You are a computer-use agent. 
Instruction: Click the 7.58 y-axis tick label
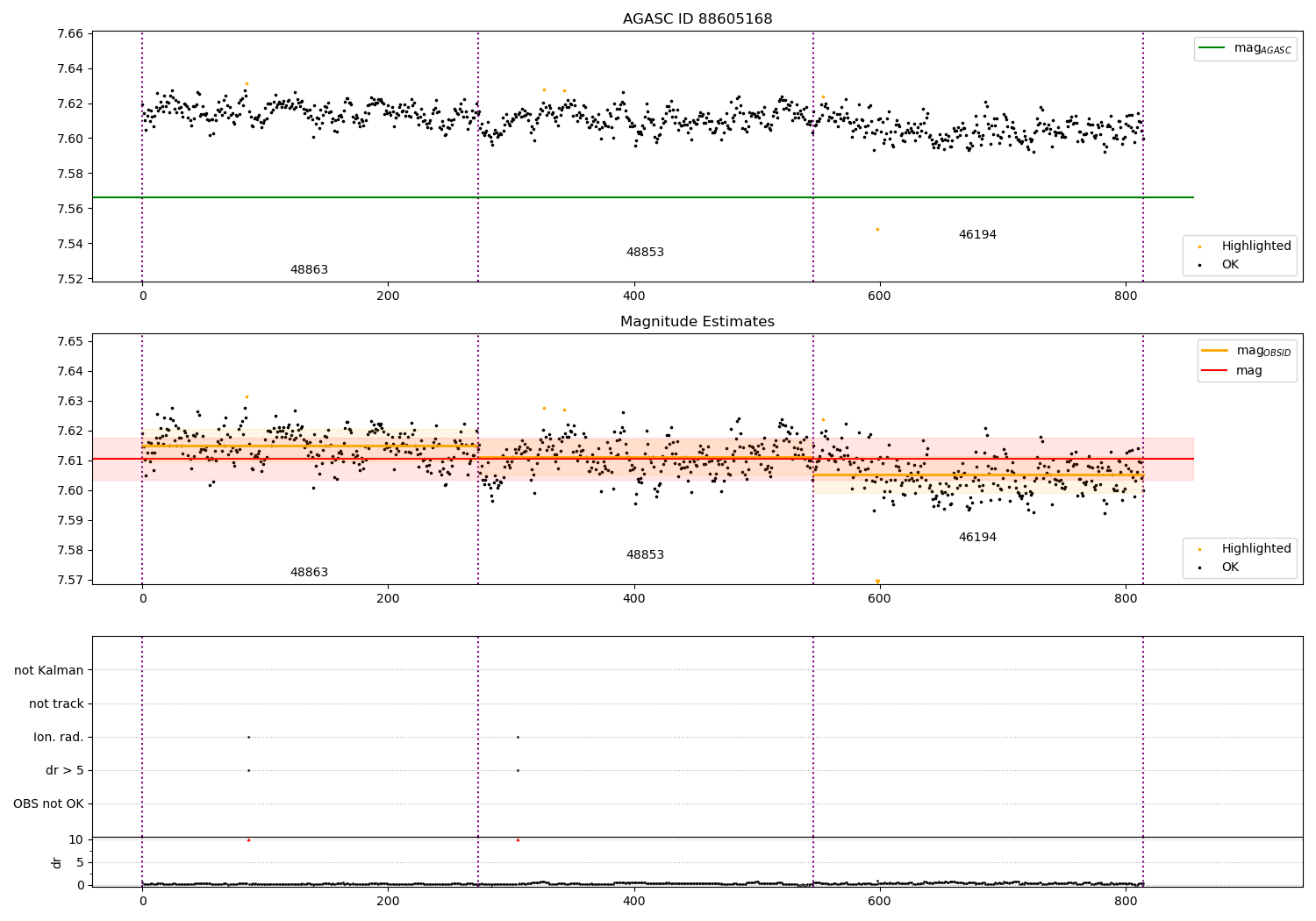coord(69,174)
